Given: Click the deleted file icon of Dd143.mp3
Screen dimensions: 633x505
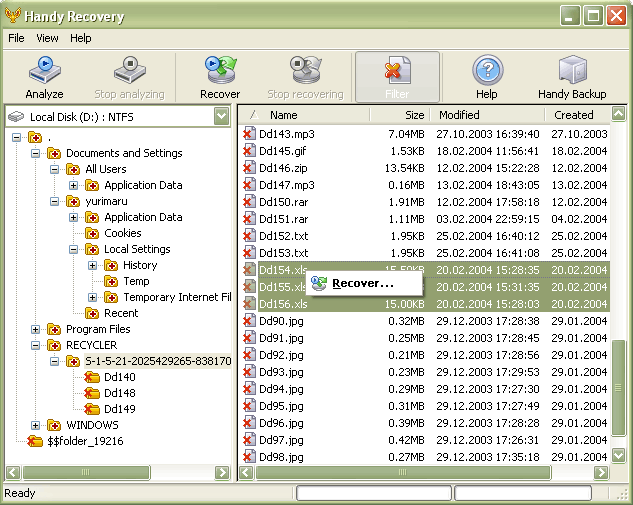Looking at the screenshot, I should (249, 134).
